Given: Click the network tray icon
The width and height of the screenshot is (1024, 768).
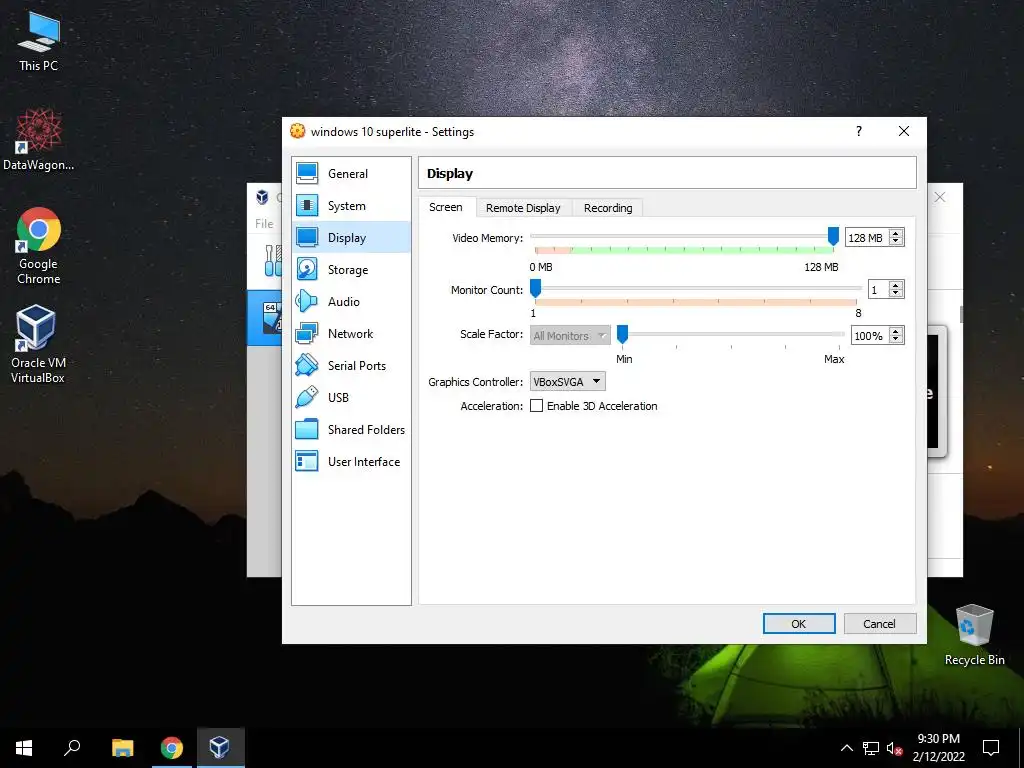Looking at the screenshot, I should pyautogui.click(x=871, y=748).
